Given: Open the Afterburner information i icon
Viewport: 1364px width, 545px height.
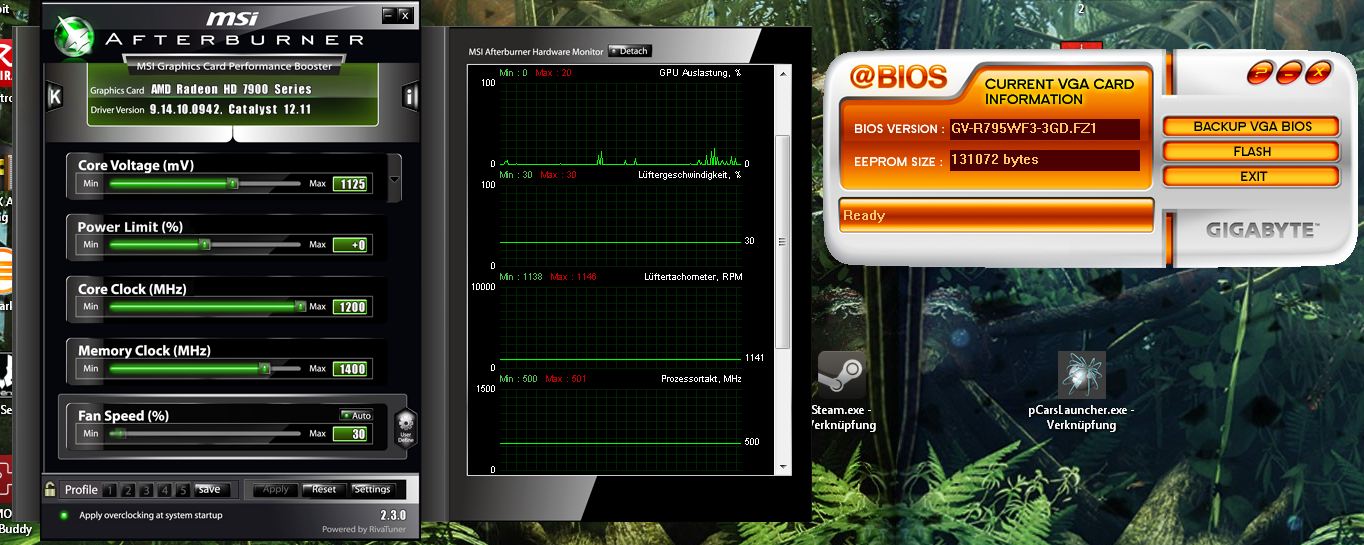Looking at the screenshot, I should [410, 96].
